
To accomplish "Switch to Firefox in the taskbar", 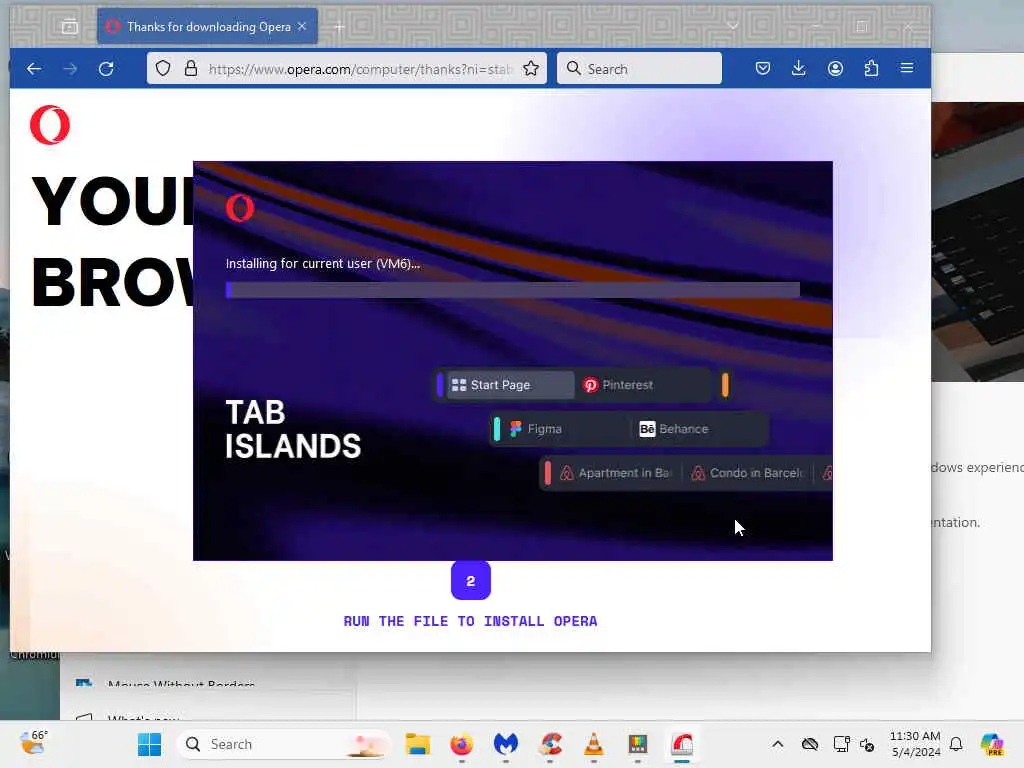I will (x=462, y=744).
